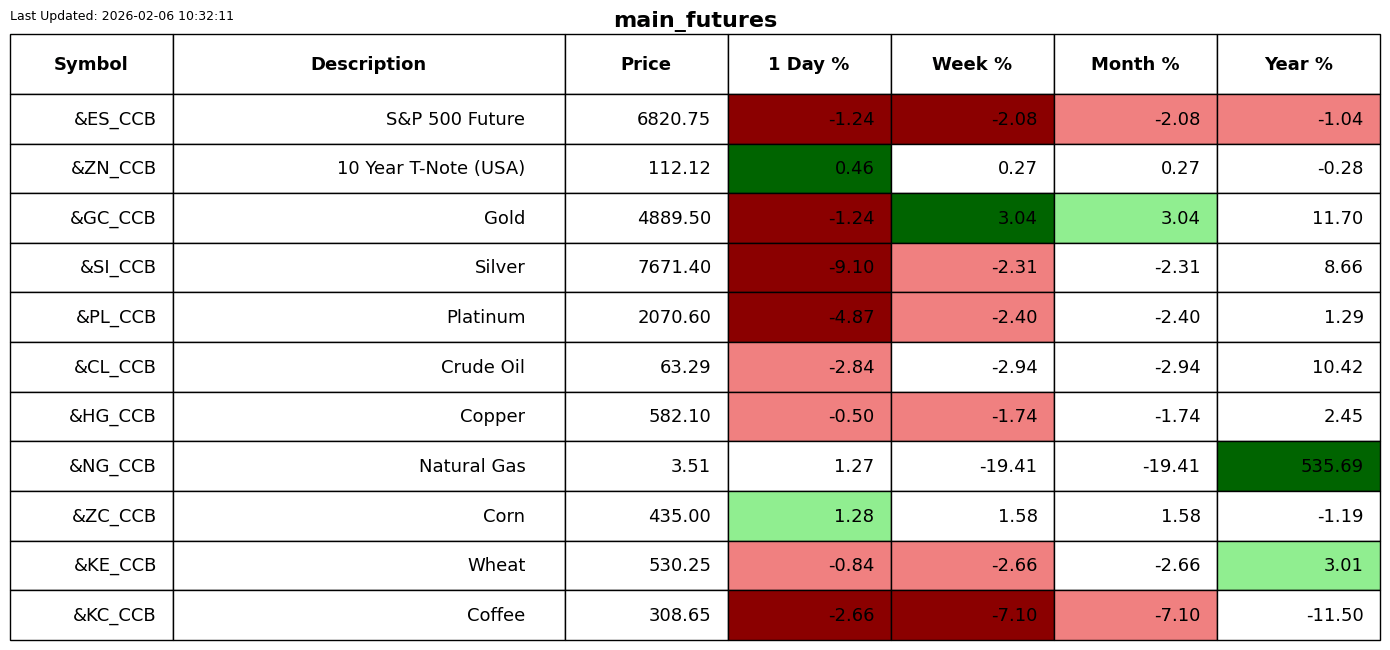Click the dark green Gold Week cell
This screenshot has height=650, width=1390.
972,218
